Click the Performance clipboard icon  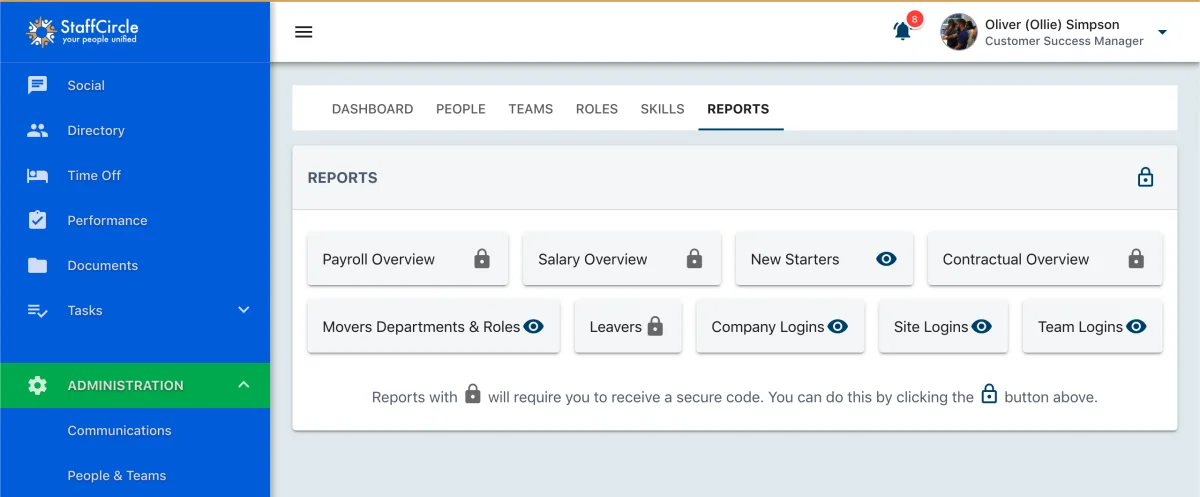click(38, 220)
